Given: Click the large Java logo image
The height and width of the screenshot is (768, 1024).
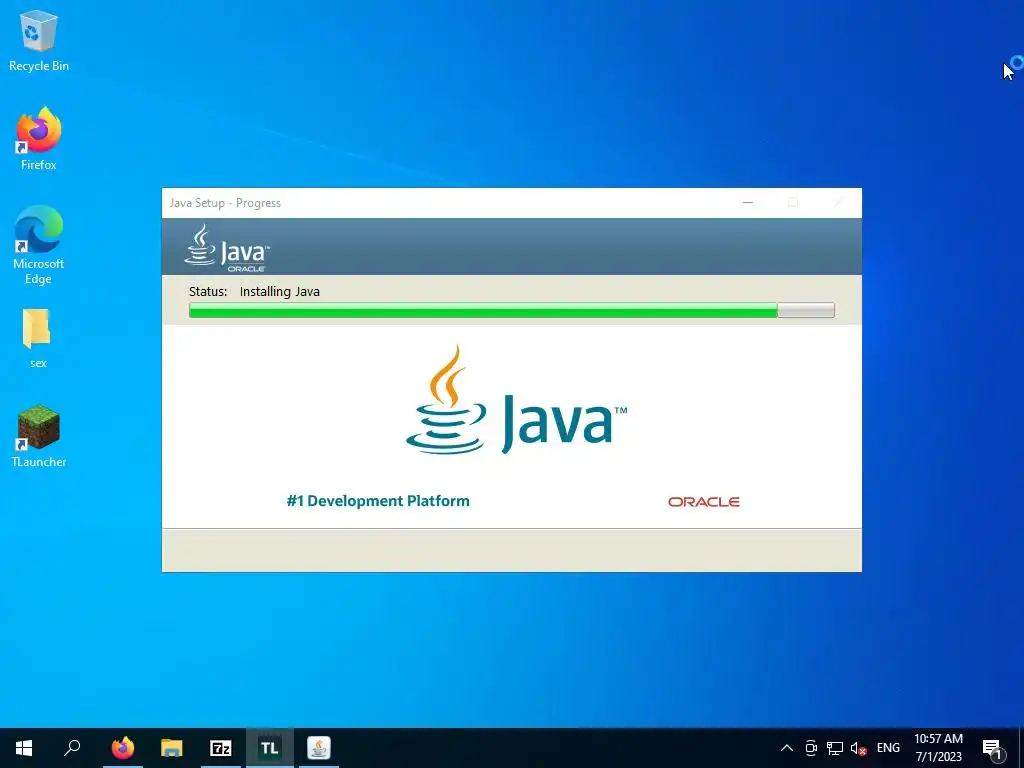Looking at the screenshot, I should [x=516, y=400].
